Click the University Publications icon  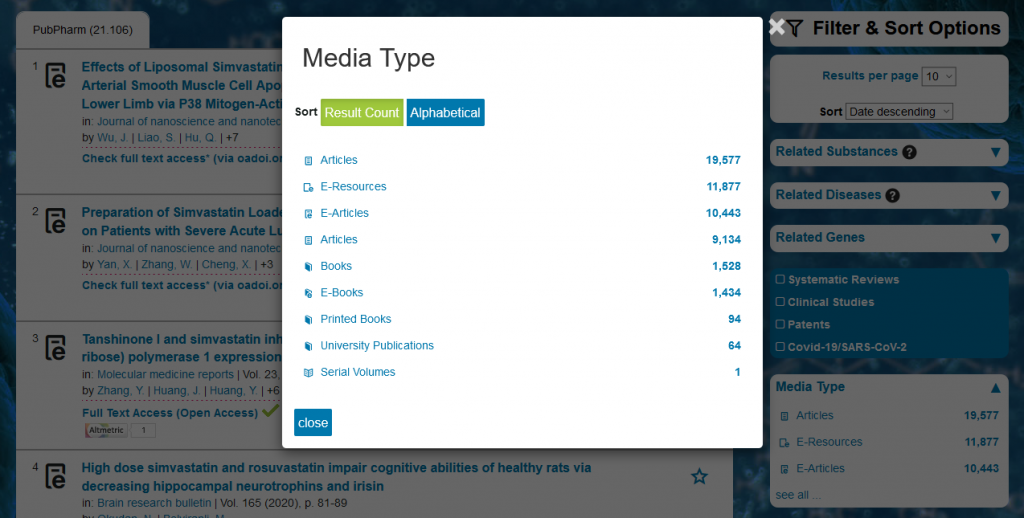[x=308, y=346]
